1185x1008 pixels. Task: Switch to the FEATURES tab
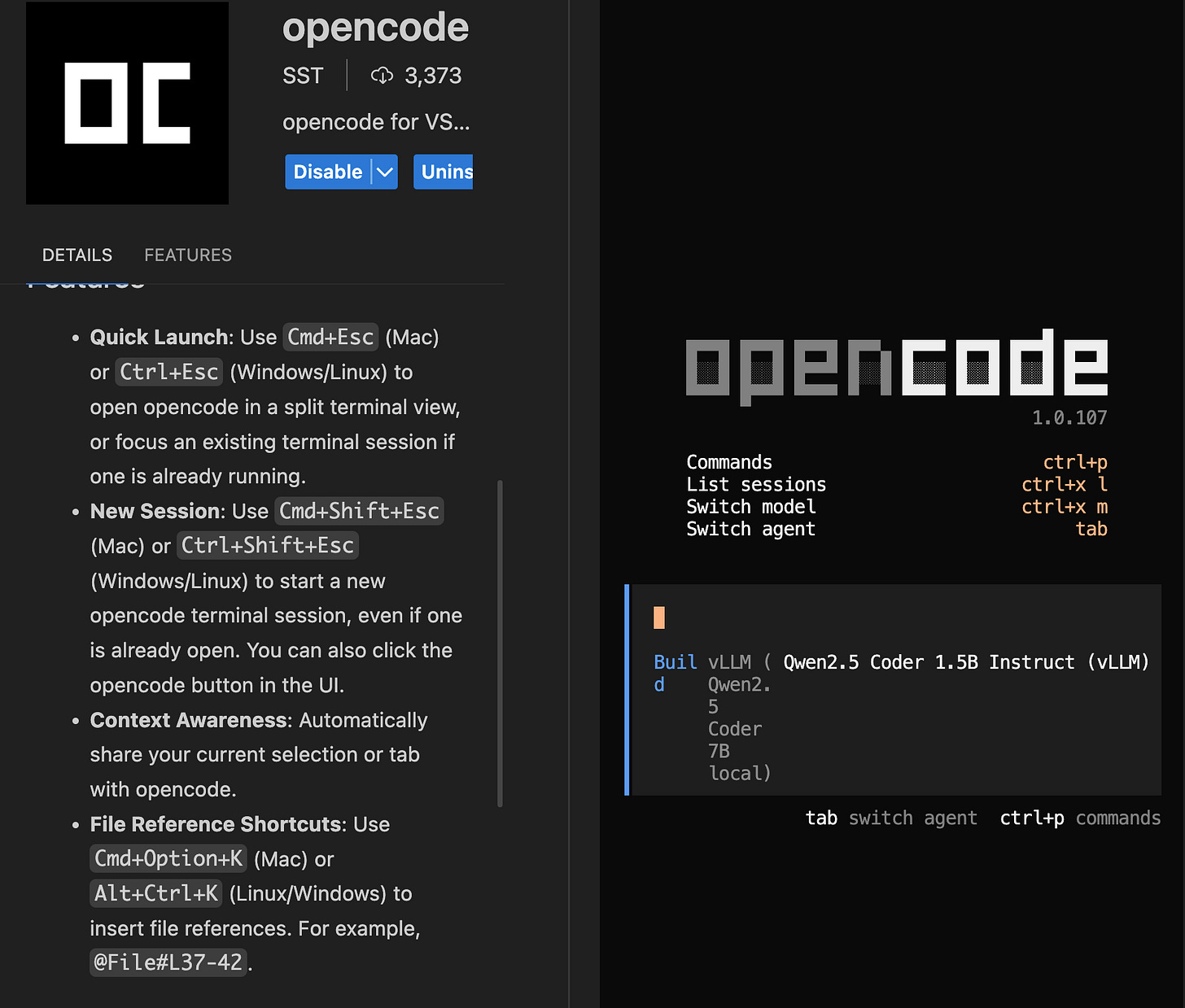(188, 255)
